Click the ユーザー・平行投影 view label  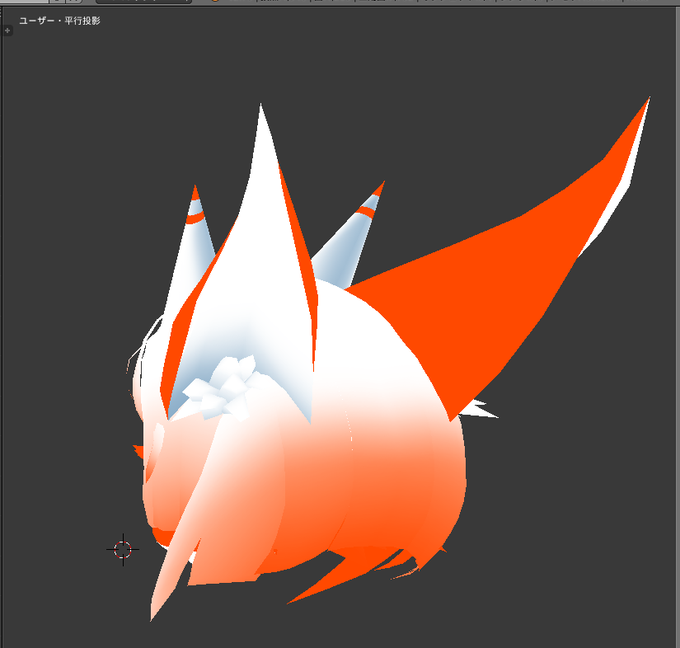click(x=59, y=21)
